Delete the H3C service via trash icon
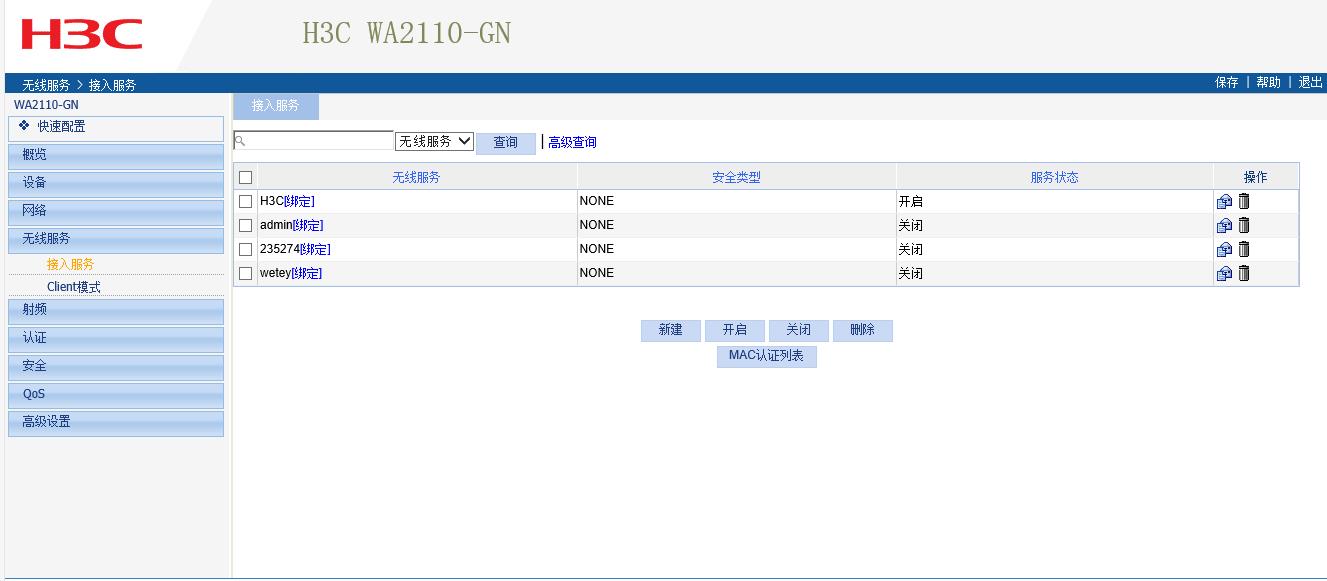The width and height of the screenshot is (1327, 581). click(1244, 201)
